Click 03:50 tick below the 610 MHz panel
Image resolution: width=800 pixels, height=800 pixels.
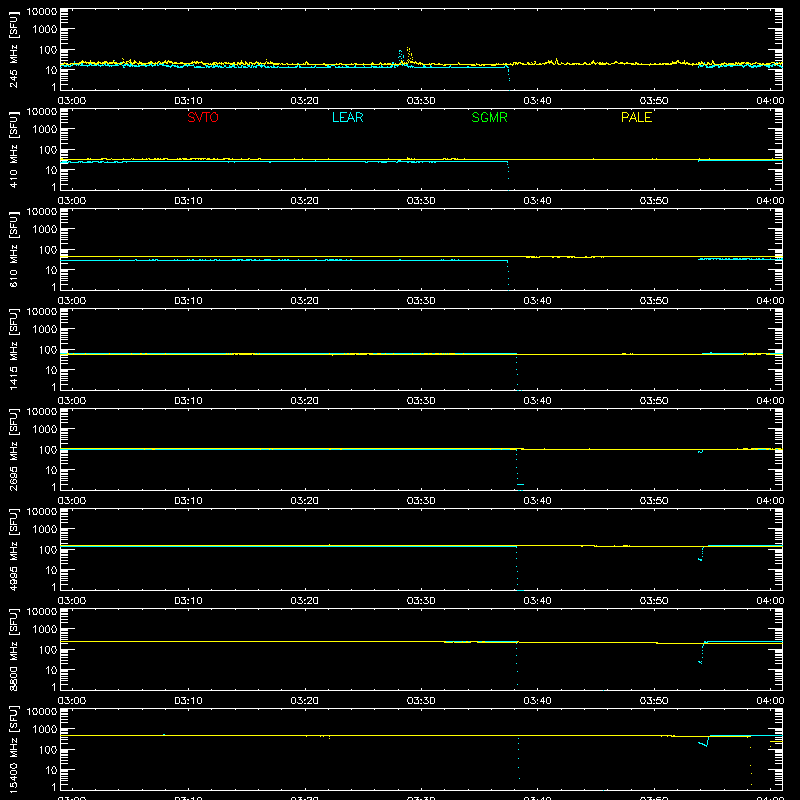tap(654, 301)
